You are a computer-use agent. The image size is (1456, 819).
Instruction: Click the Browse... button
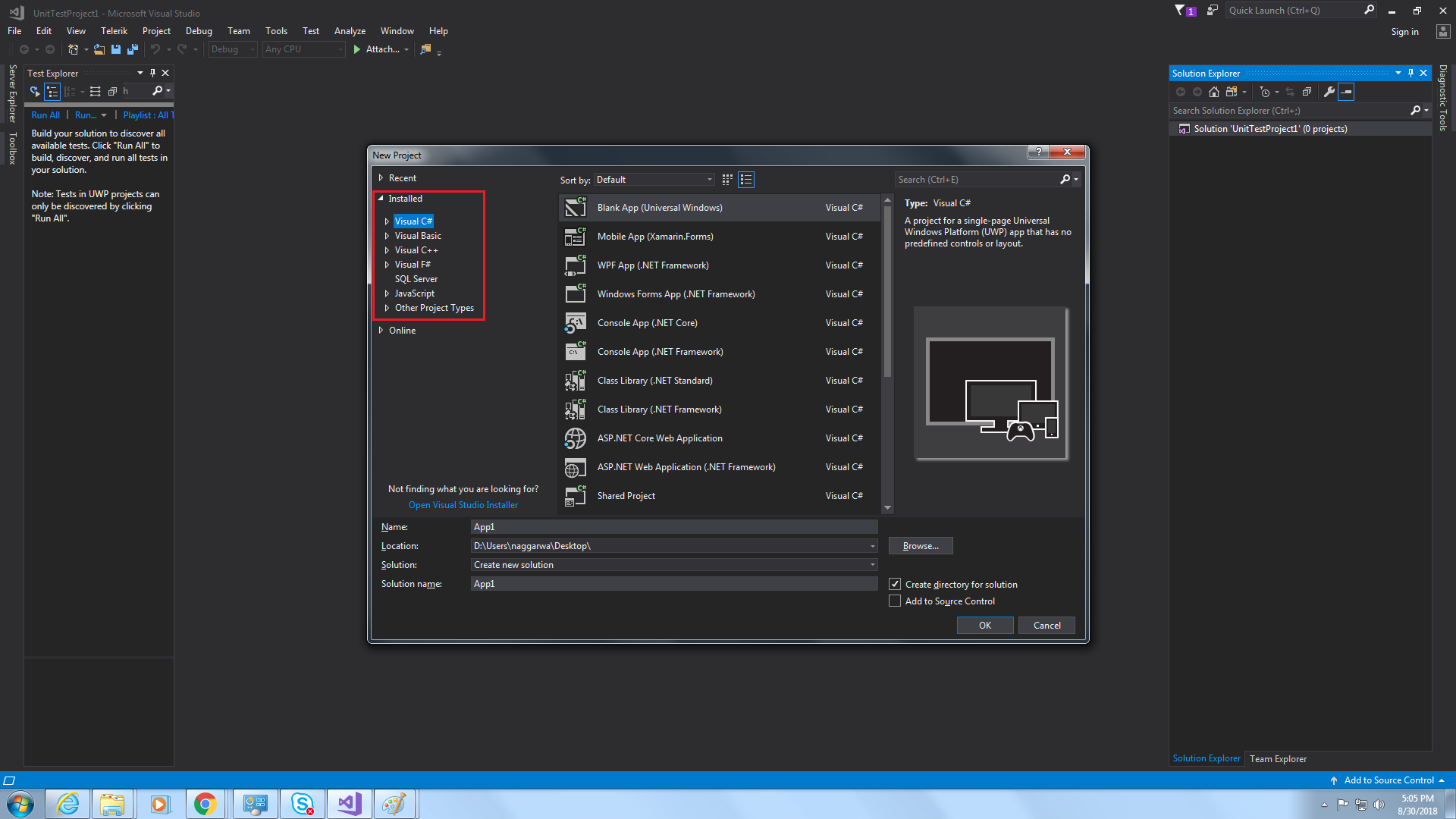[x=921, y=546]
